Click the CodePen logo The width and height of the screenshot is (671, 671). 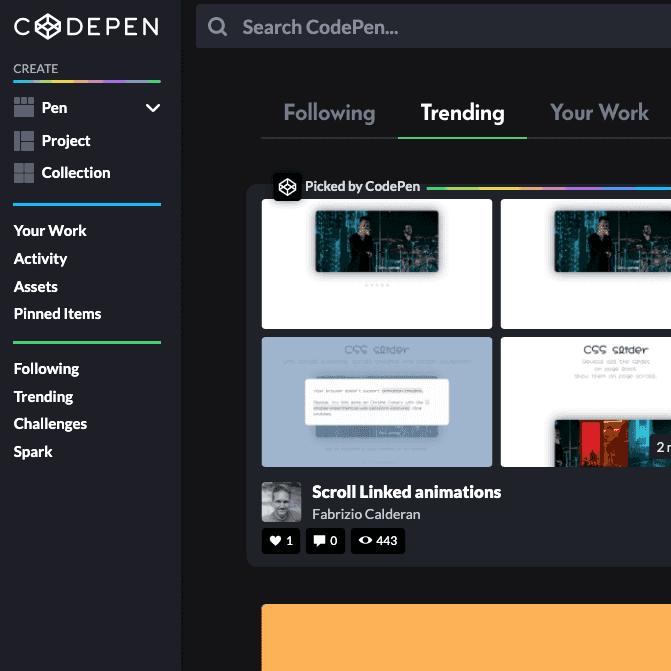pyautogui.click(x=86, y=27)
